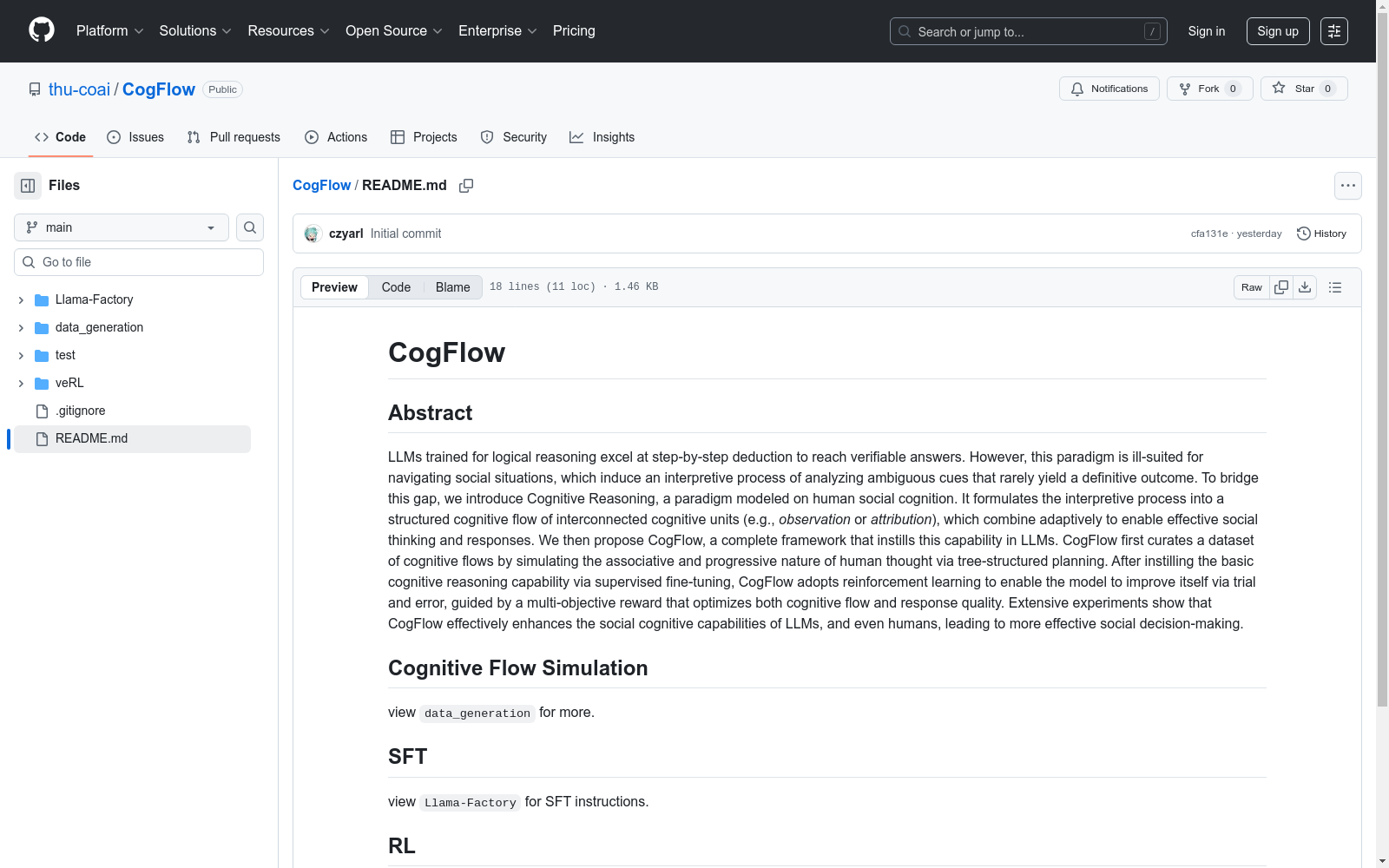Expand the Llama-Factory folder

click(x=21, y=300)
